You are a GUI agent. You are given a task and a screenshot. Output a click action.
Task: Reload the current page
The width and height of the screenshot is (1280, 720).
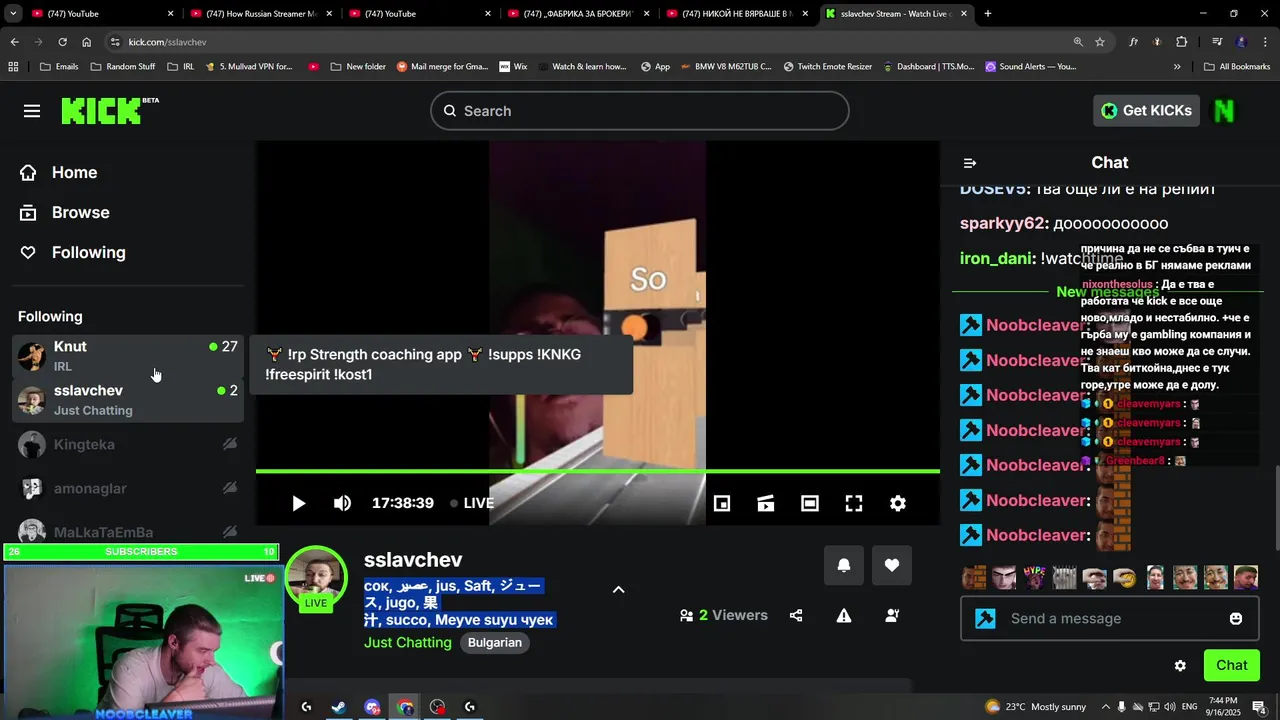62,42
